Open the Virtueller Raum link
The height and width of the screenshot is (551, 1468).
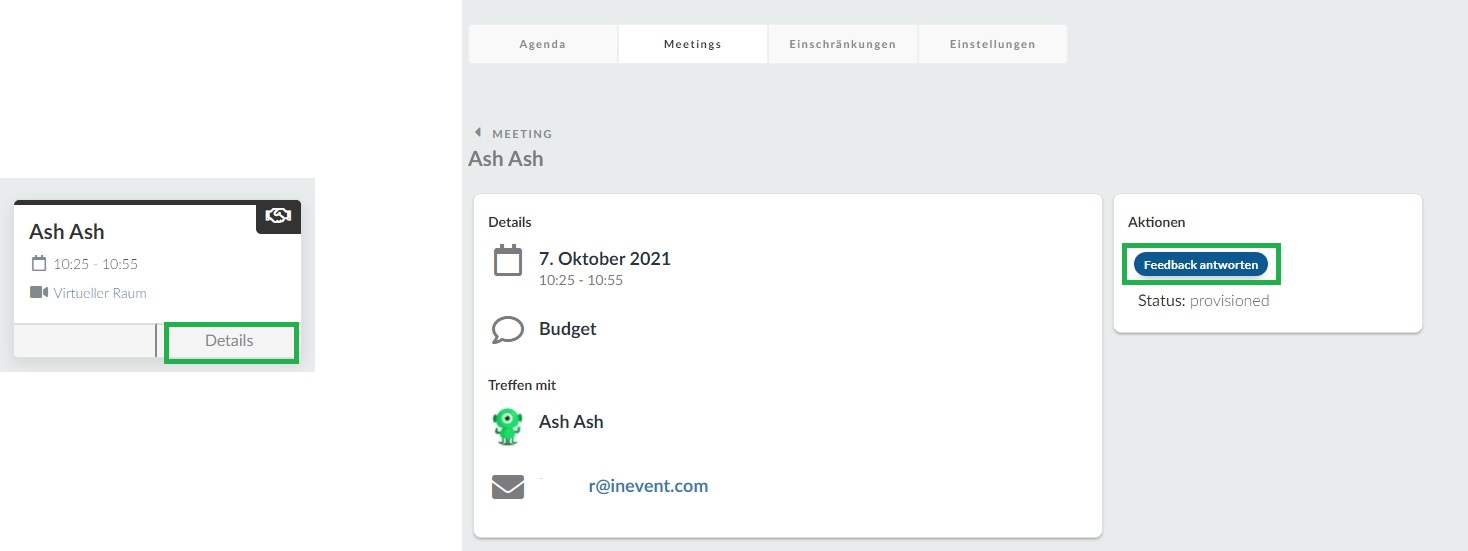click(x=100, y=293)
